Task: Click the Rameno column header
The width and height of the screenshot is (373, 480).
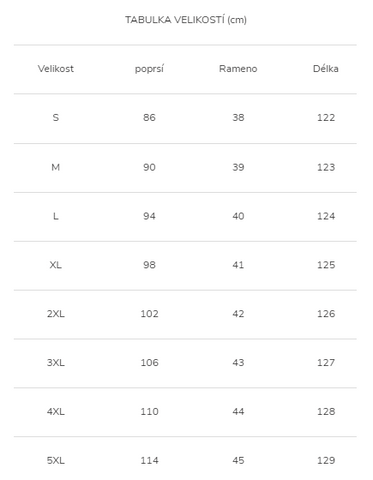Action: pos(238,69)
